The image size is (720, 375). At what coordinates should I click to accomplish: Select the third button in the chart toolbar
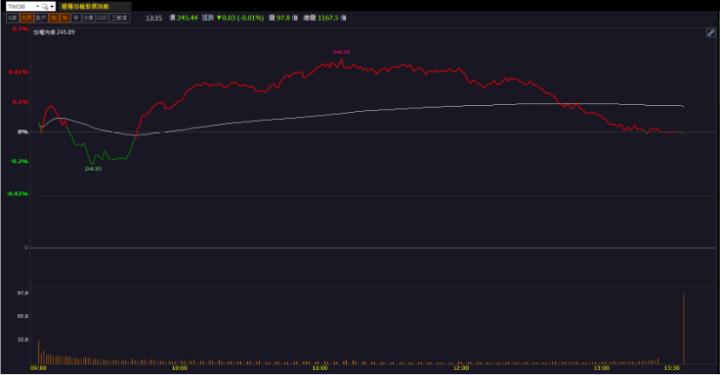pyautogui.click(x=41, y=18)
